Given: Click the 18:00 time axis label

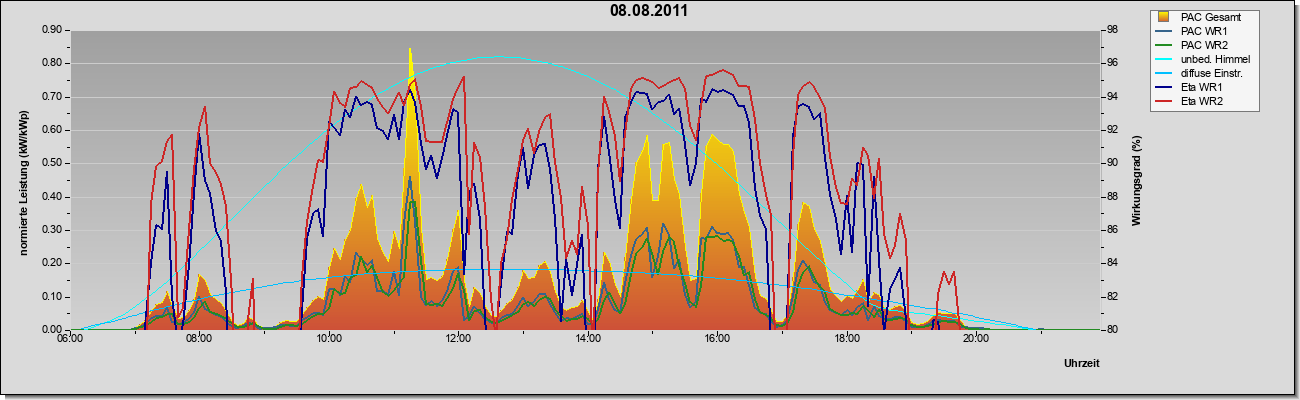Looking at the screenshot, I should (x=846, y=340).
